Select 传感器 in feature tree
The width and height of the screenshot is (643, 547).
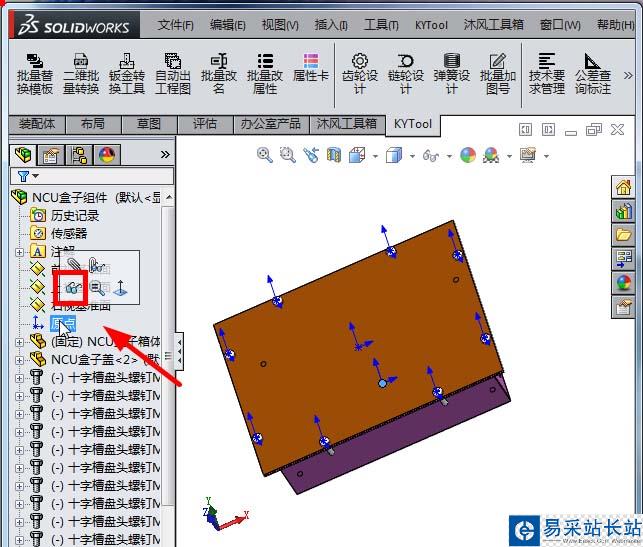point(69,234)
